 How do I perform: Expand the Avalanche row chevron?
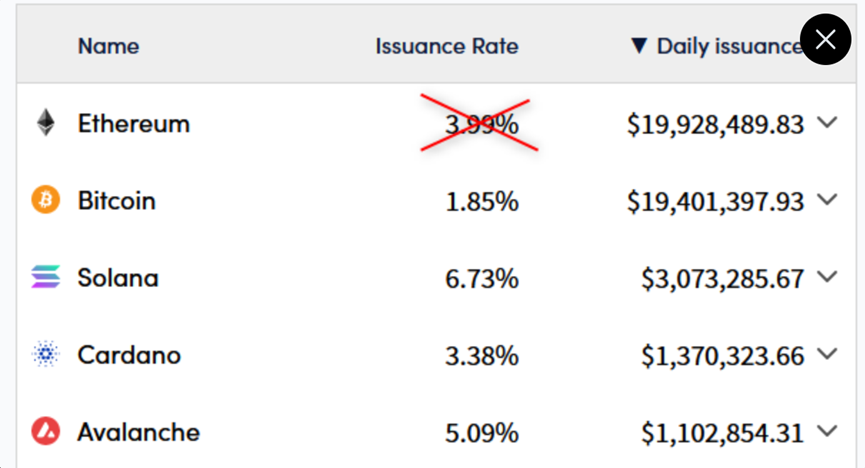tap(827, 431)
